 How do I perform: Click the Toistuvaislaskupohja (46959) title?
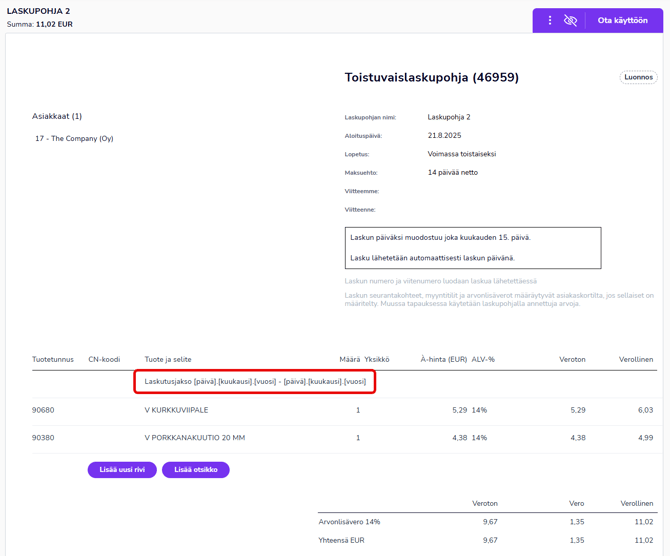432,77
